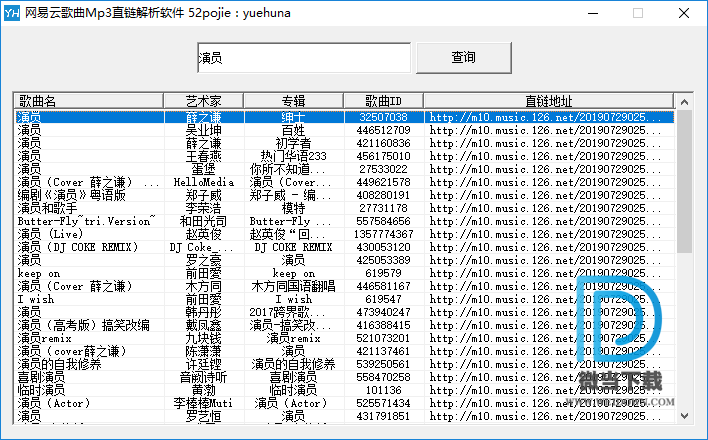Viewport: 708px width, 440px height.
Task: Select song 演员的自我修养 in song name column
Action: [60, 365]
